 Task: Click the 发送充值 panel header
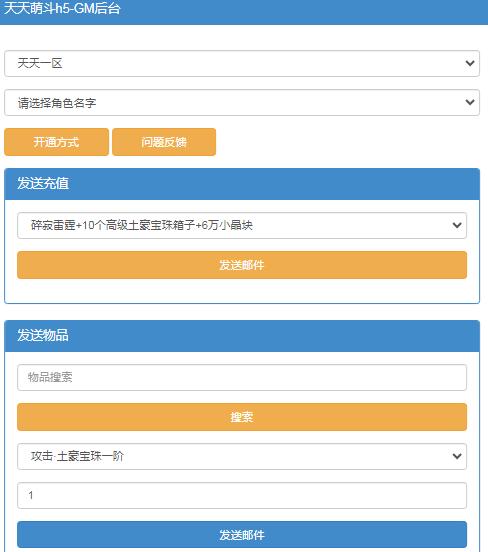(x=242, y=184)
